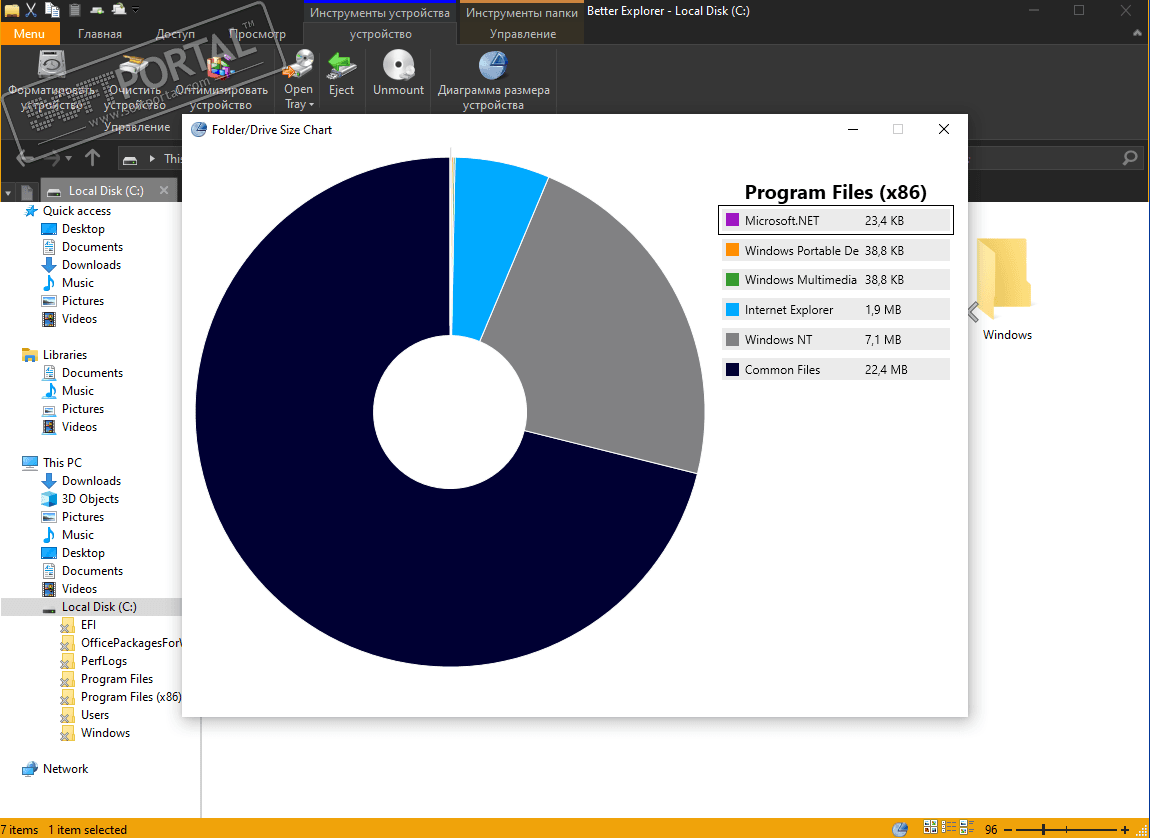
Task: Select Quick access in navigation pane
Action: (x=76, y=210)
